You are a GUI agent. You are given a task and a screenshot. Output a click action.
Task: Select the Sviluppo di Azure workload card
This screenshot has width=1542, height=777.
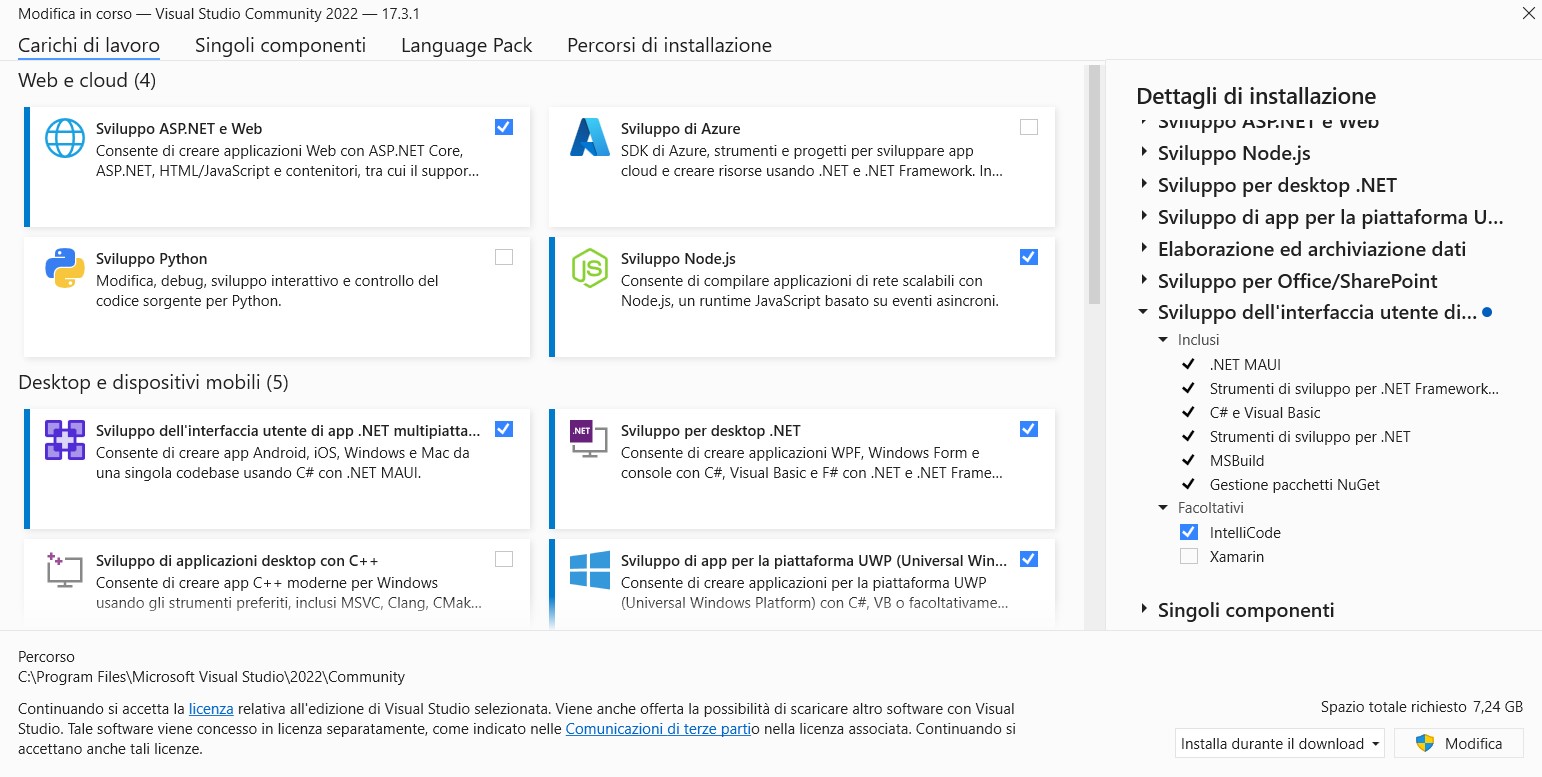tap(802, 166)
